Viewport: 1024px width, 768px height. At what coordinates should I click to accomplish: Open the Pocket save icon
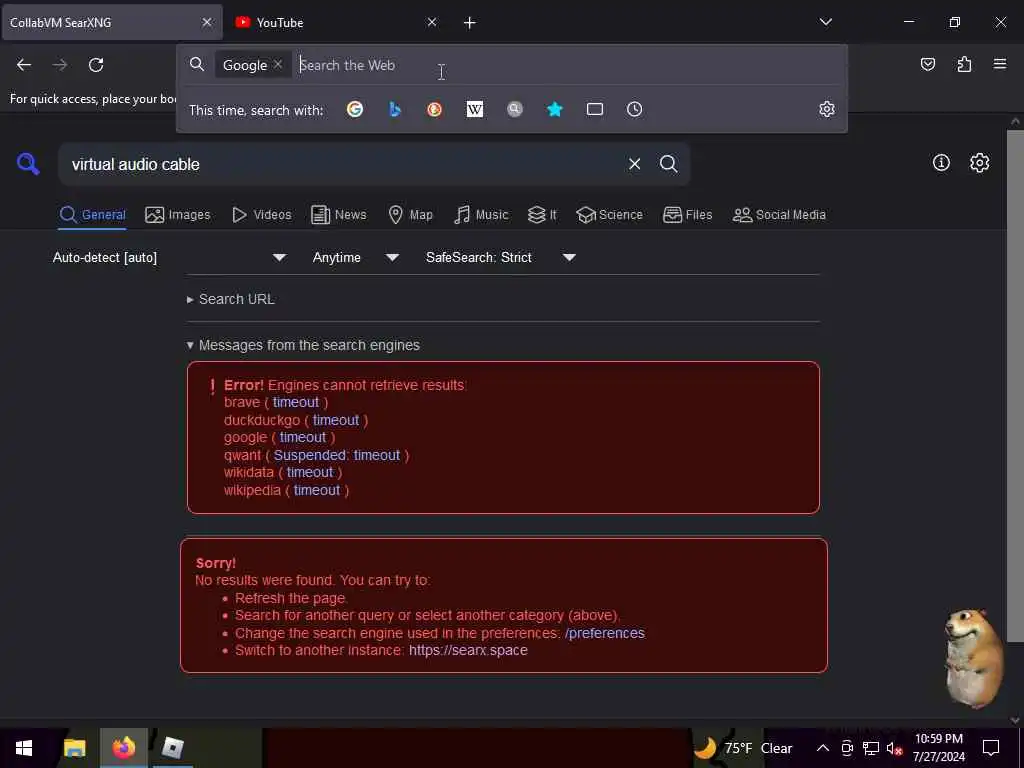pyautogui.click(x=927, y=64)
